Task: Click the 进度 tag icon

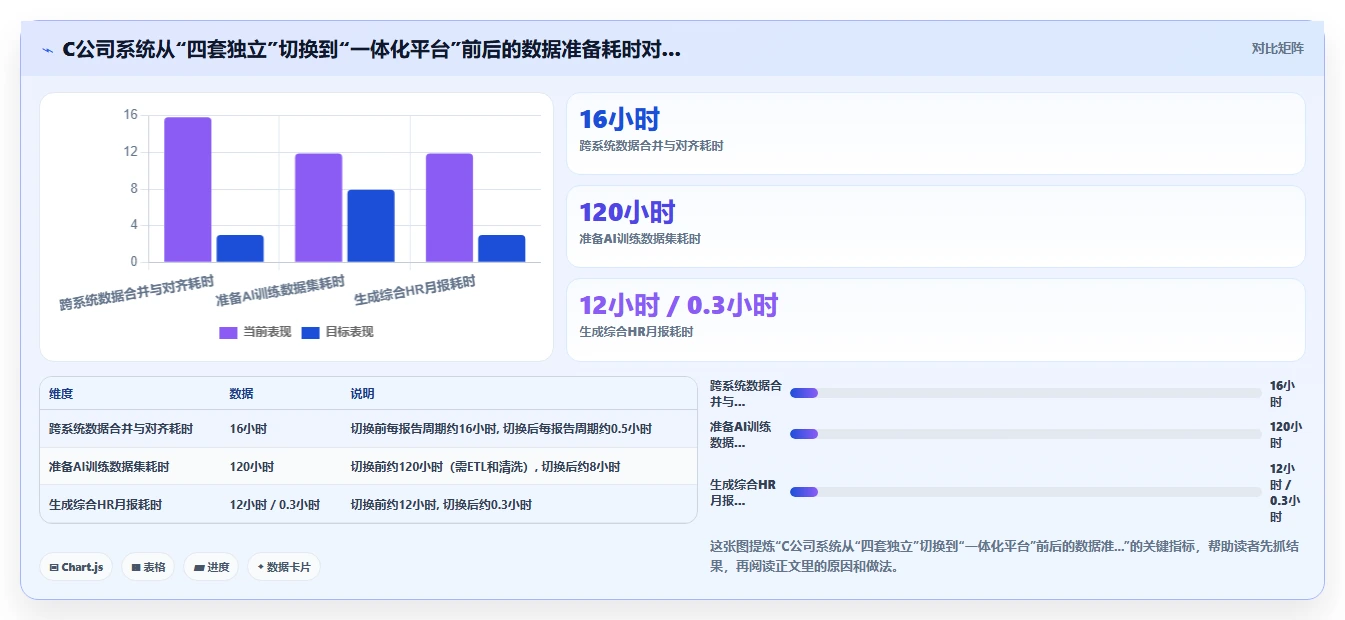Action: tap(199, 567)
